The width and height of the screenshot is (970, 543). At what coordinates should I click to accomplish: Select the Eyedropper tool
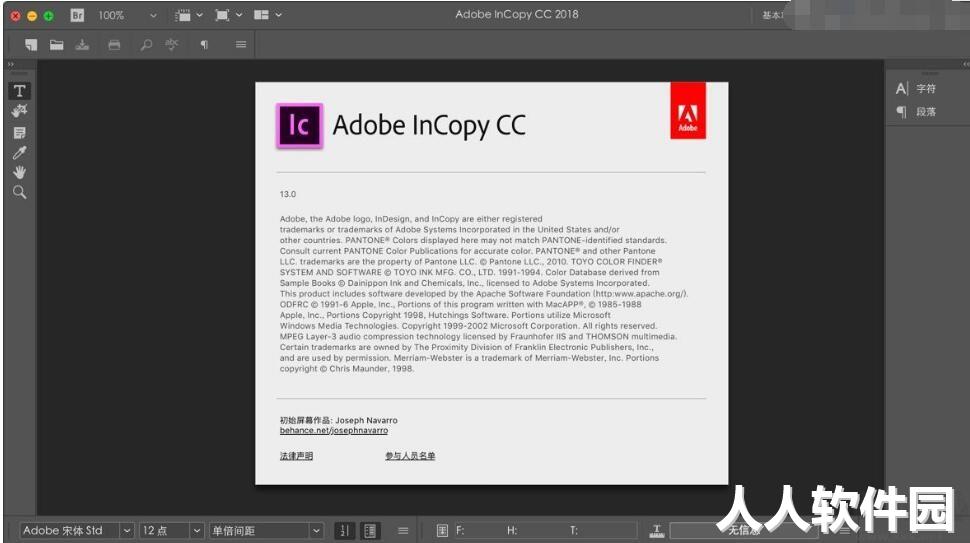tap(19, 153)
